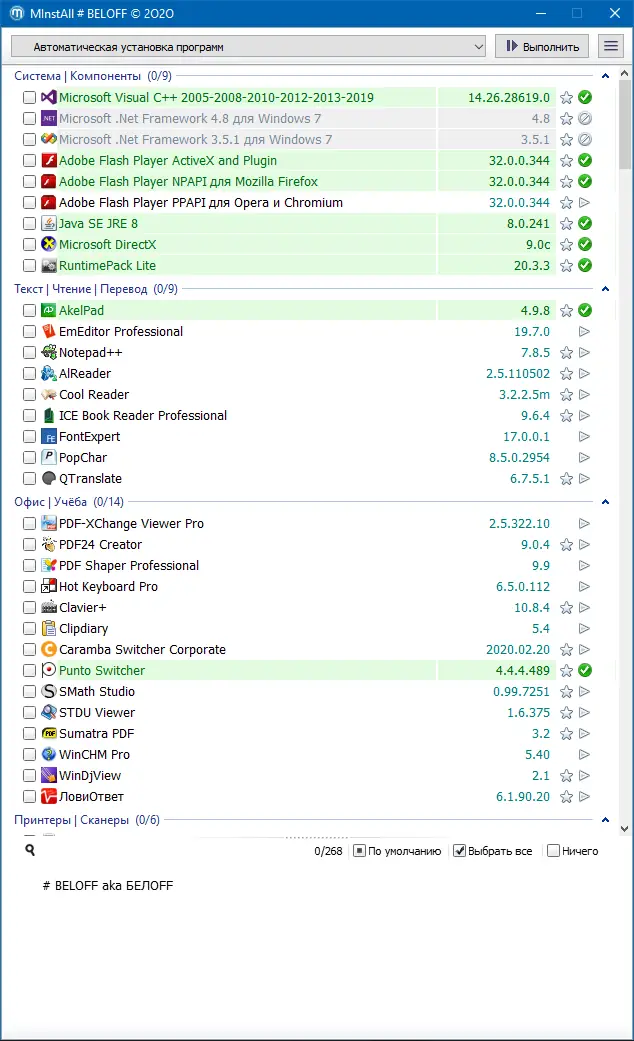
Task: Check the 'Ничего' option
Action: [553, 851]
